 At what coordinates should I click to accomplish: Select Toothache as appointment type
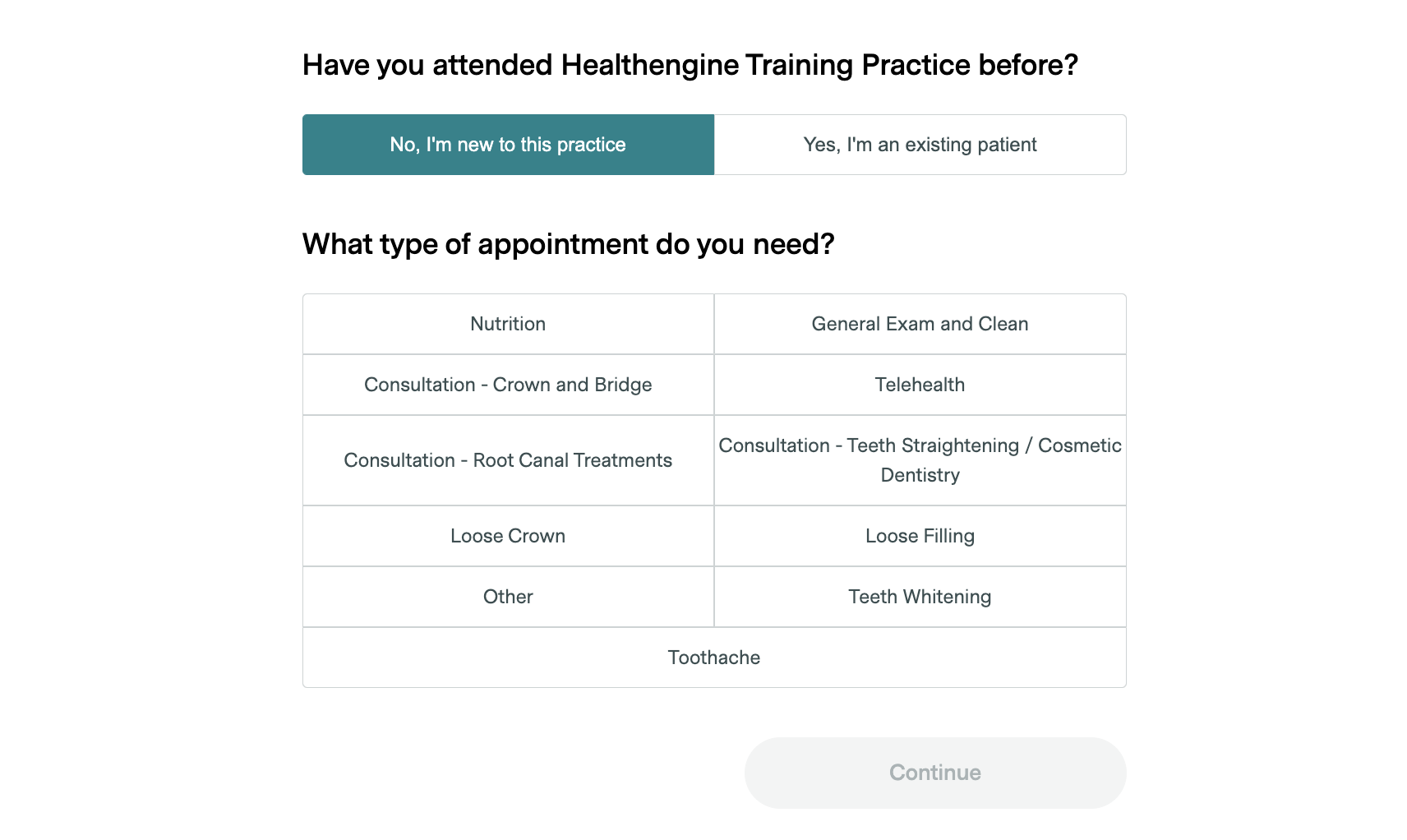pos(713,658)
